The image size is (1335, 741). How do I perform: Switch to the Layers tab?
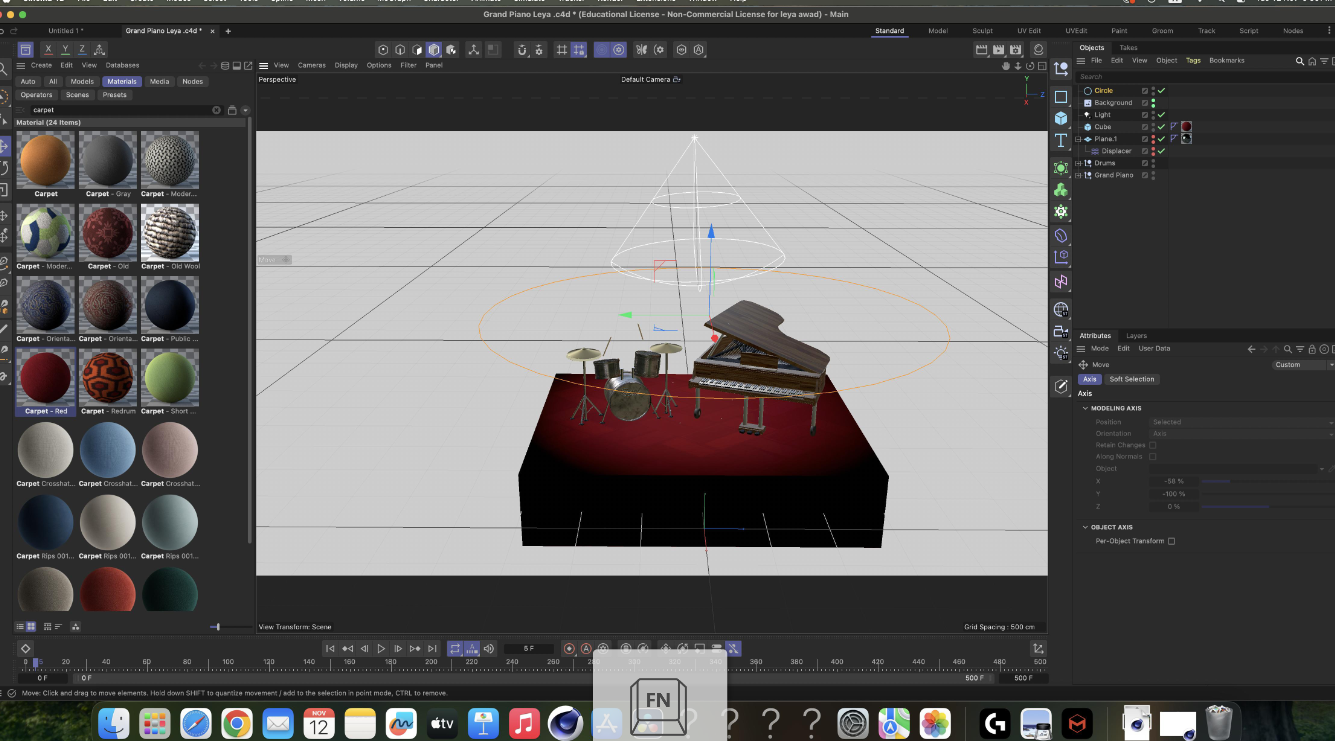[1136, 336]
